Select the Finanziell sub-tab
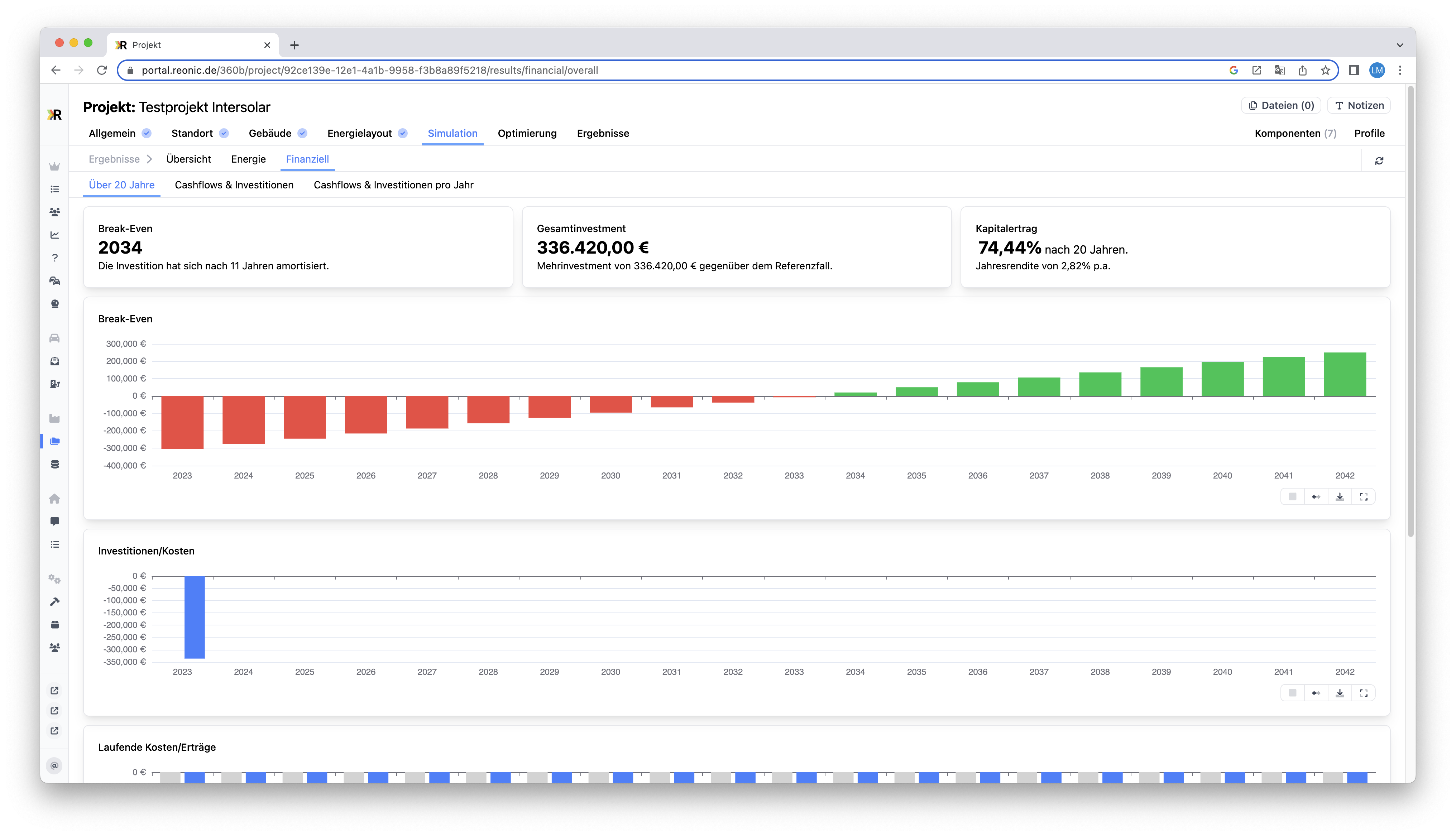This screenshot has width=1456, height=836. coord(307,159)
